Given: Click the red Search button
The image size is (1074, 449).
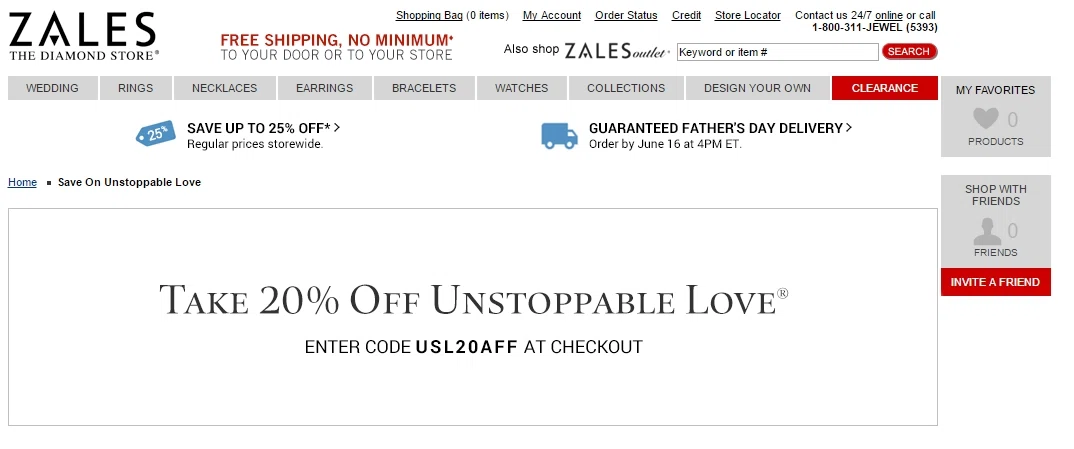Looking at the screenshot, I should pyautogui.click(x=909, y=51).
